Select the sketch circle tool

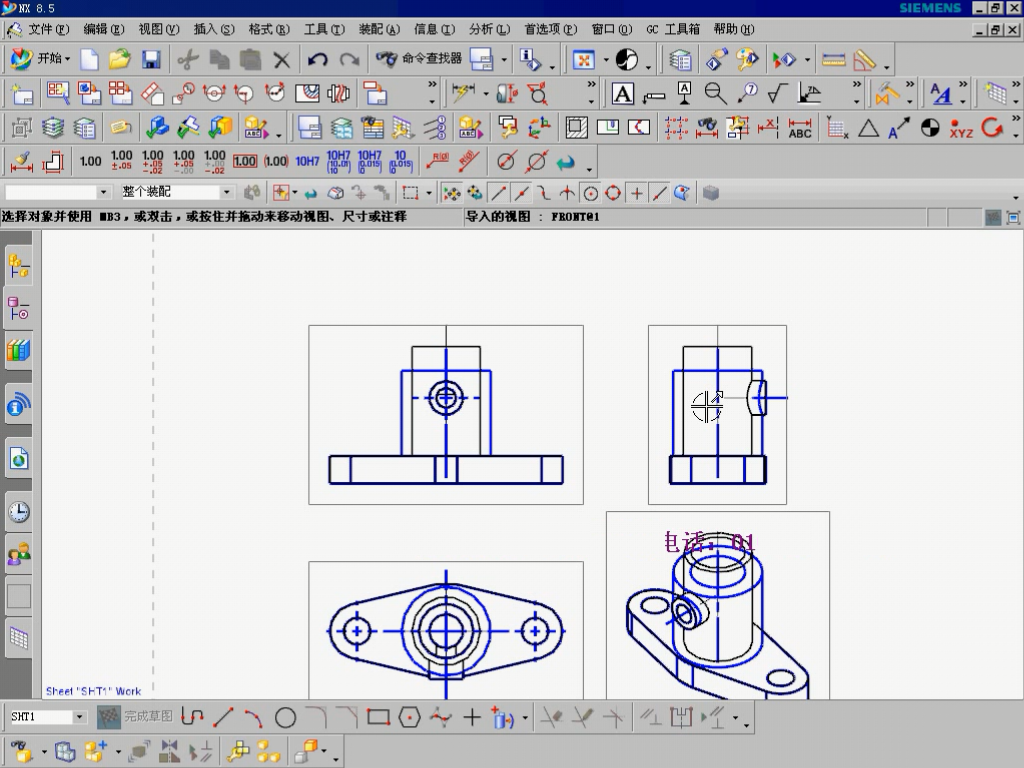pos(285,718)
